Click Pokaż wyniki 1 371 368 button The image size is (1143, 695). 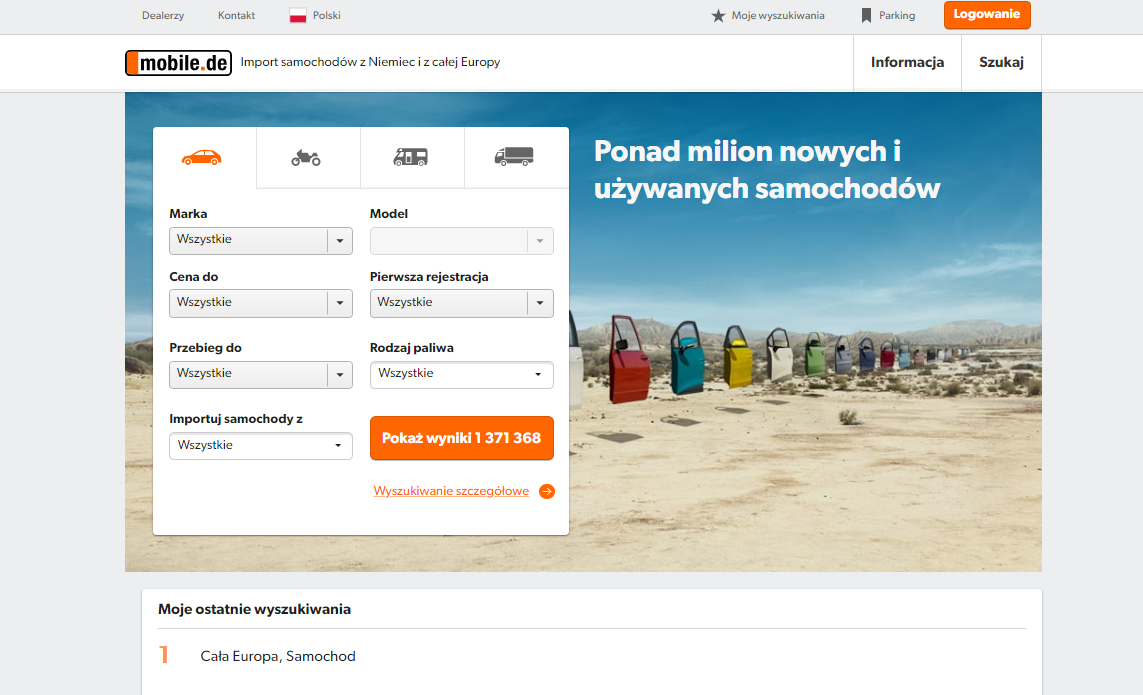461,438
